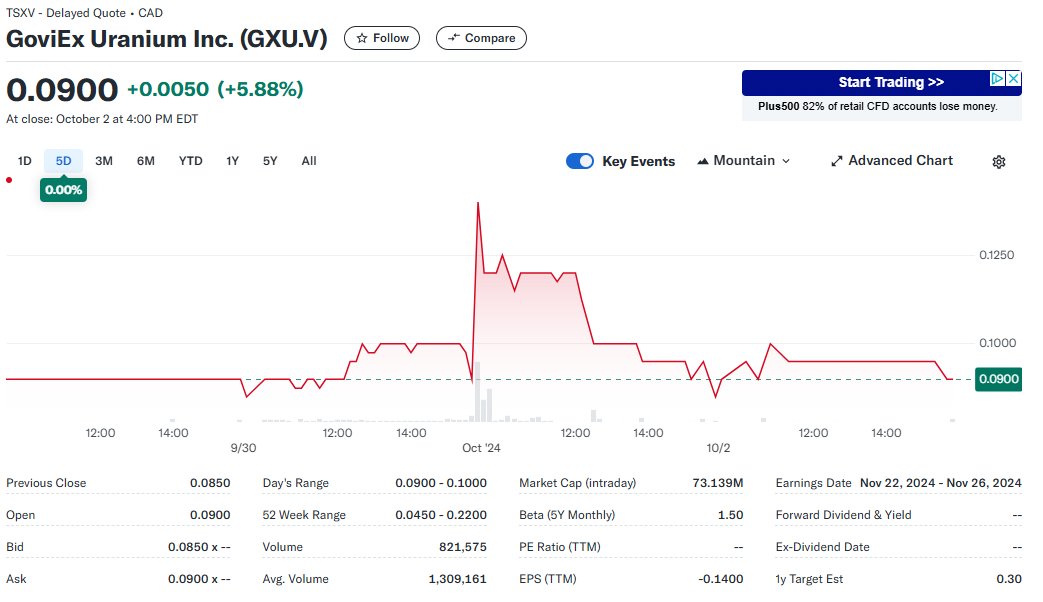The width and height of the screenshot is (1043, 602).
Task: Select the 5Y time range
Action: click(x=269, y=160)
